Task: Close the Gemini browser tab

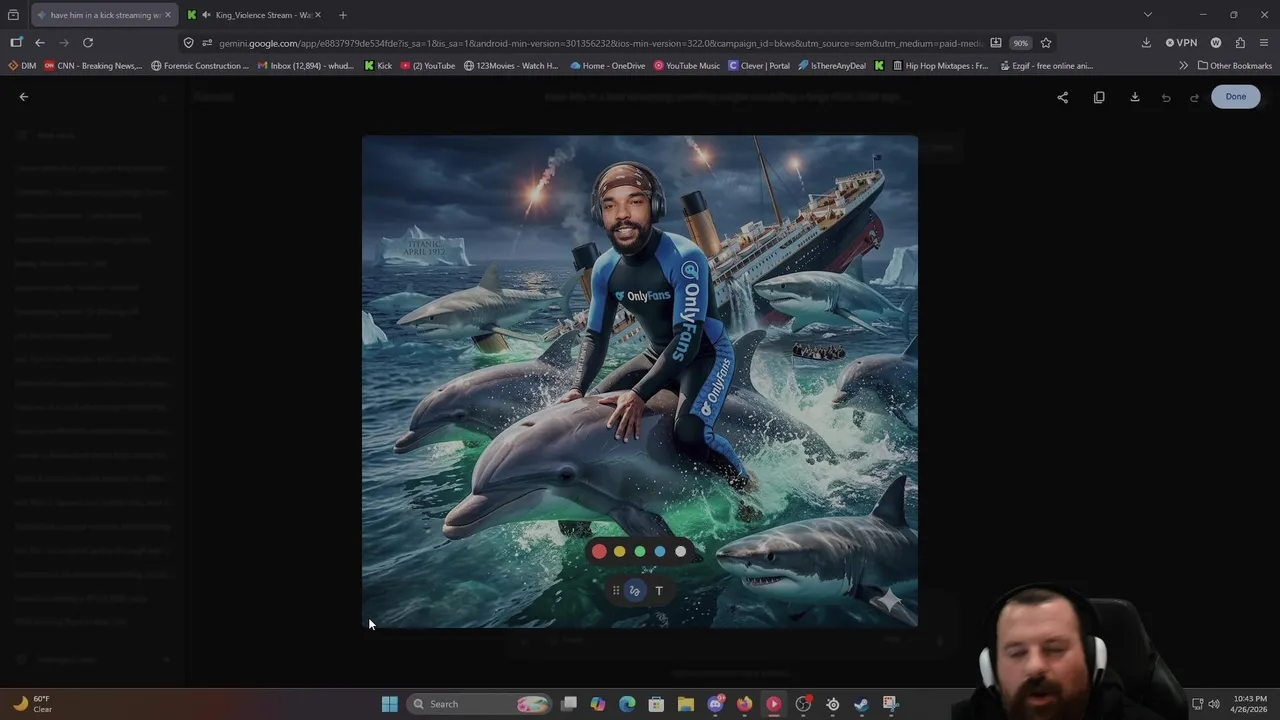Action: pos(168,15)
